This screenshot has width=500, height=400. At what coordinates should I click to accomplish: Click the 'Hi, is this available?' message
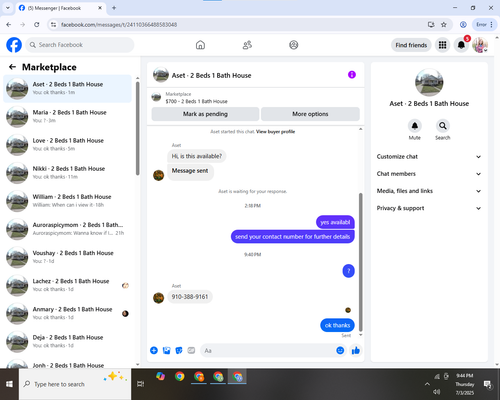coord(197,156)
